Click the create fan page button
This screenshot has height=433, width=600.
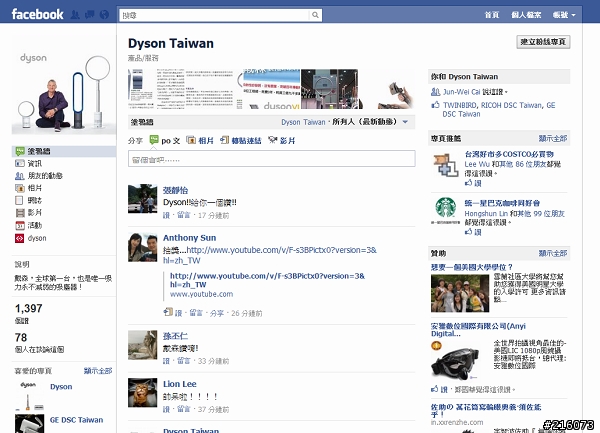543,42
